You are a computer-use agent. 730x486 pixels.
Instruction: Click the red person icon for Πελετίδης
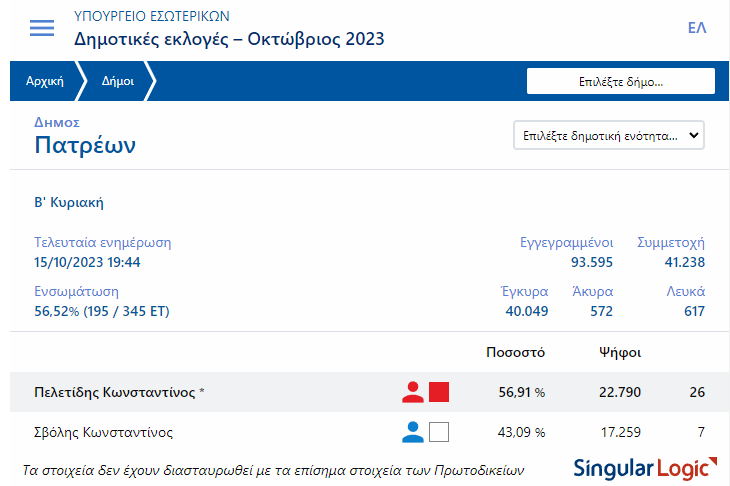[412, 392]
